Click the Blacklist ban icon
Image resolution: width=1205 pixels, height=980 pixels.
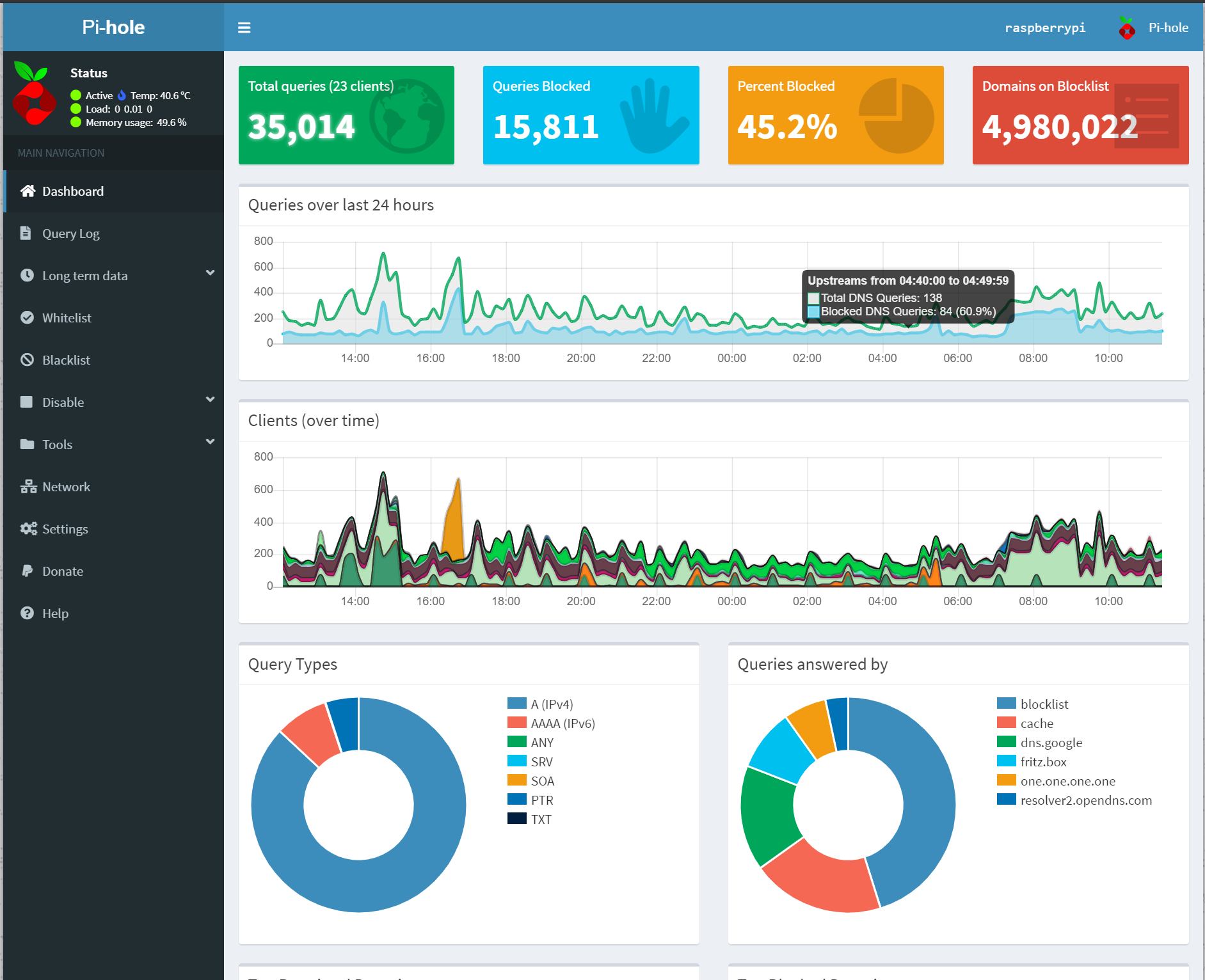[27, 360]
